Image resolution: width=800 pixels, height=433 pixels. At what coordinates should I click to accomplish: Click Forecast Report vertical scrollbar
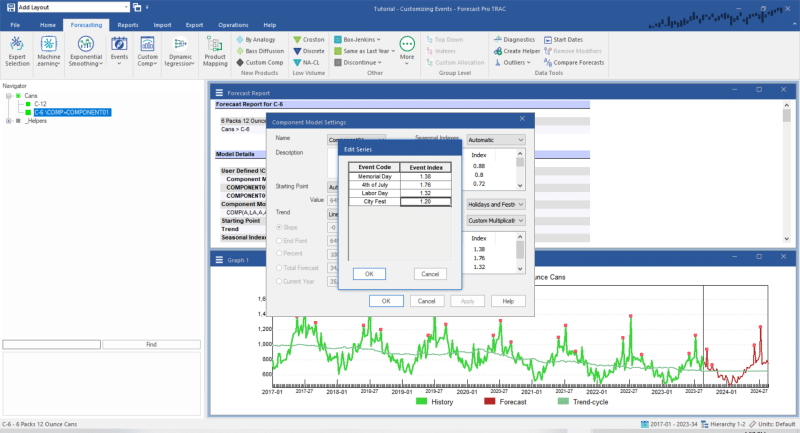point(786,171)
